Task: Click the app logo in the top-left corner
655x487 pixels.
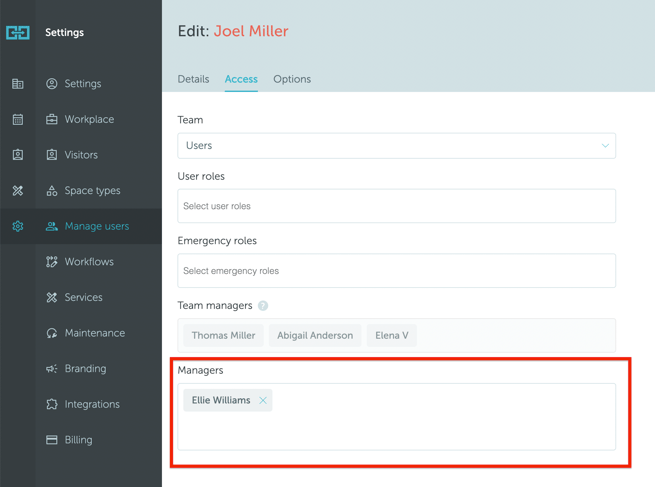Action: click(18, 32)
